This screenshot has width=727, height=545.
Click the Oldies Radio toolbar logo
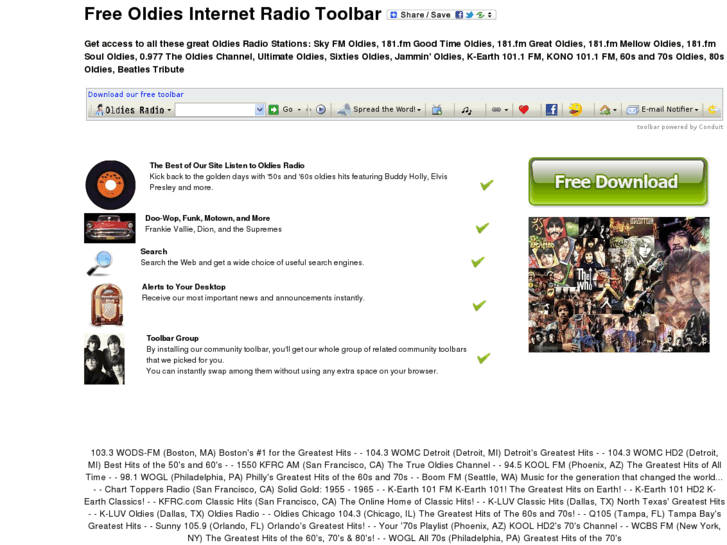133,110
